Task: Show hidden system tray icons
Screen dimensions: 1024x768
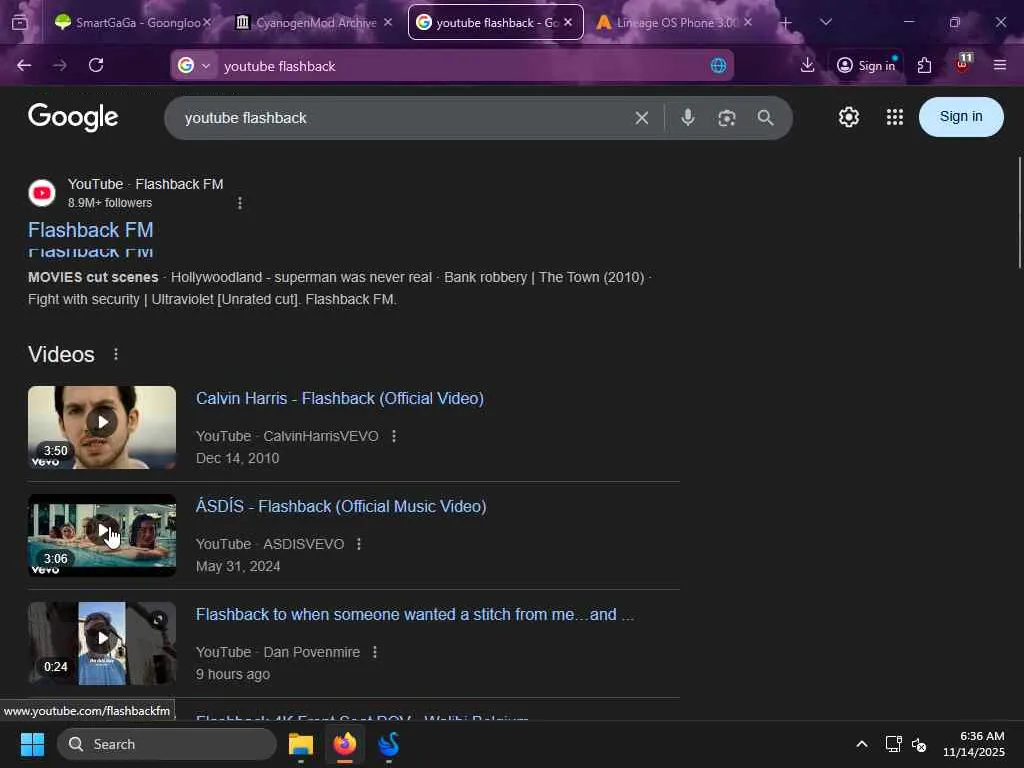Action: 861,744
